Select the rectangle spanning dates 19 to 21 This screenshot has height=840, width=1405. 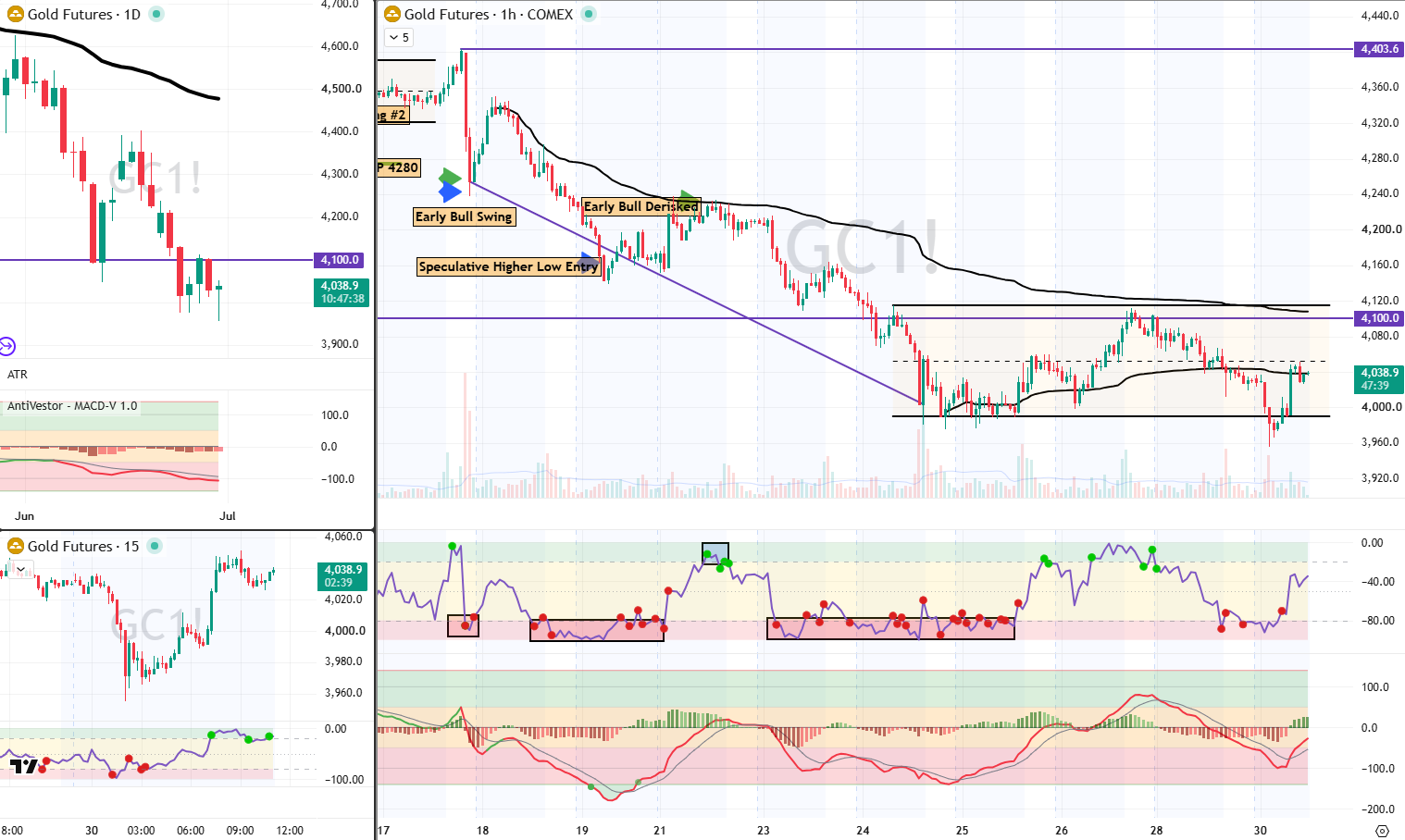click(x=597, y=631)
